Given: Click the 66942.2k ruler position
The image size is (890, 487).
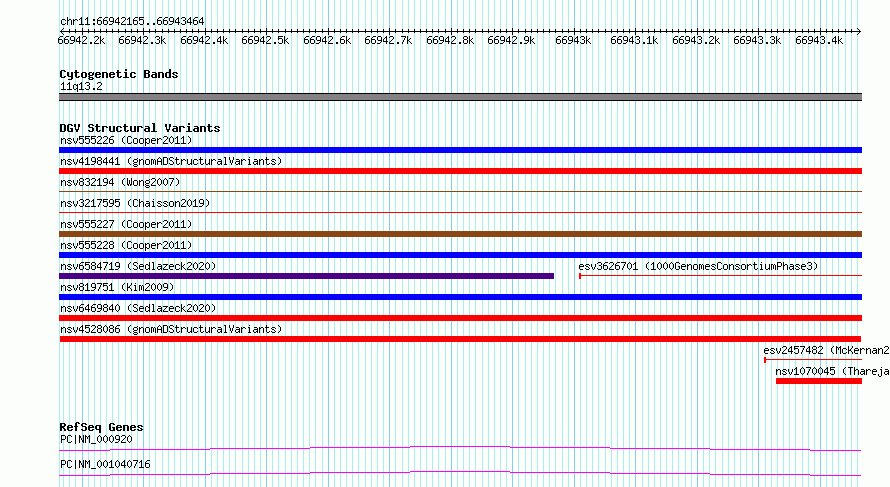Looking at the screenshot, I should [81, 40].
